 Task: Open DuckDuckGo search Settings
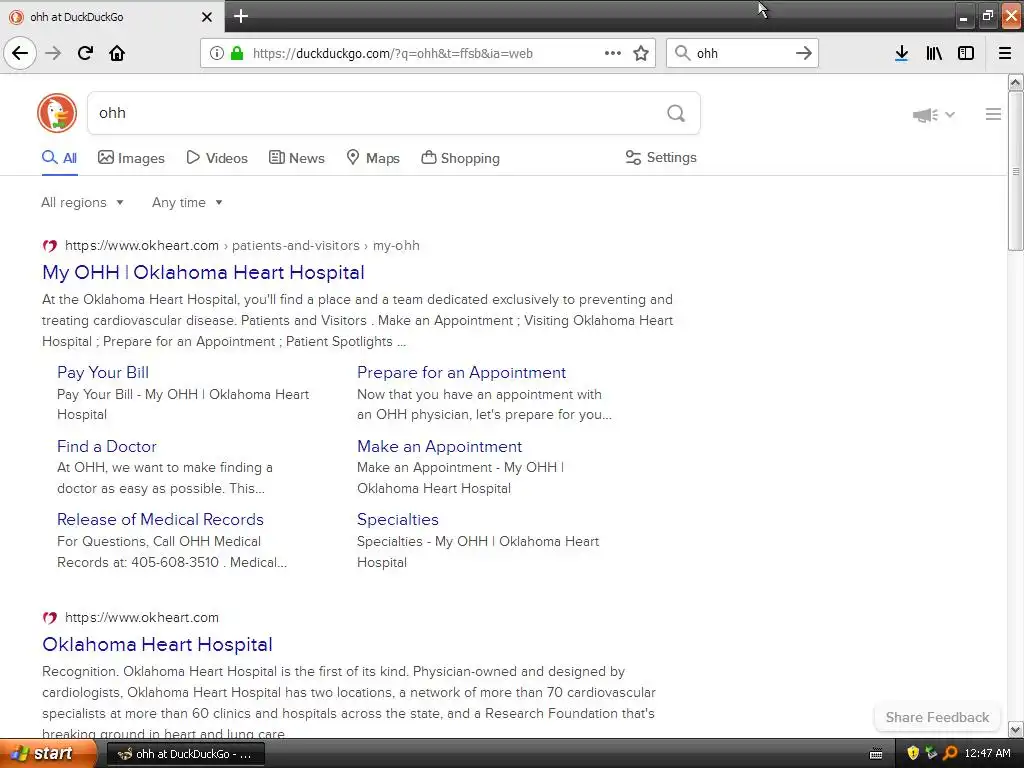(x=661, y=157)
